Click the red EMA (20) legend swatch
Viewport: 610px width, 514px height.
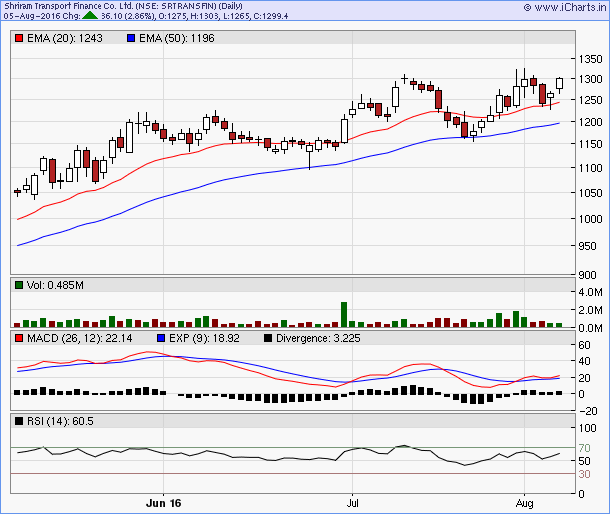[x=19, y=38]
